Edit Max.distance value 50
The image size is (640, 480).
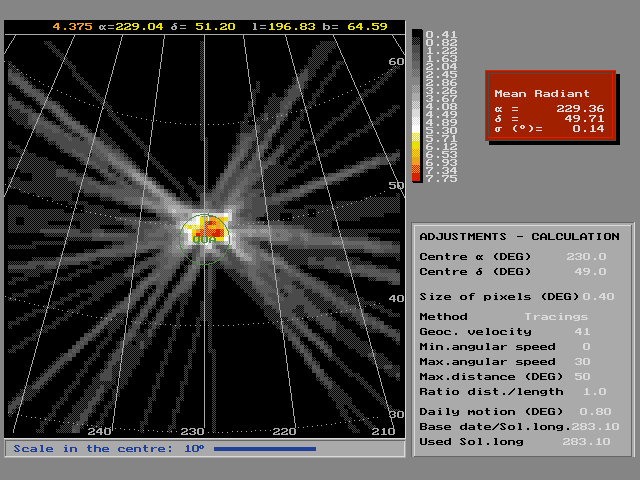point(582,377)
